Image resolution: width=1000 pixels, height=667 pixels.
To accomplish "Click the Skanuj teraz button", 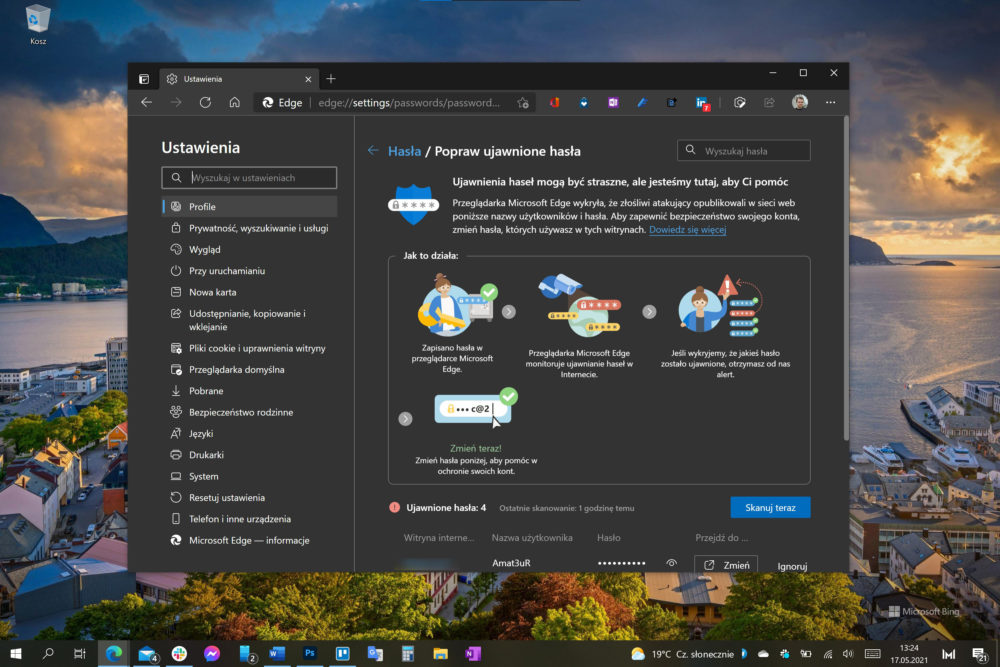I will pos(770,508).
